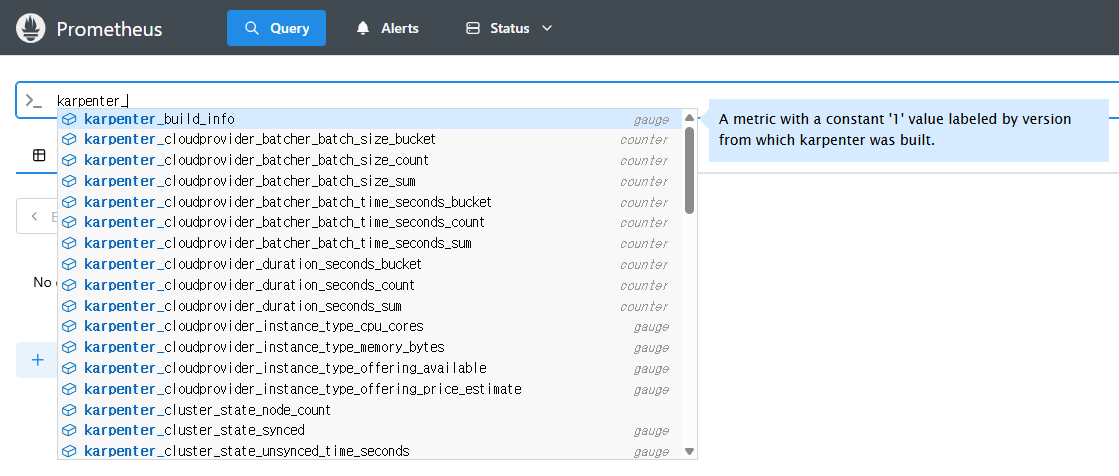Click the Alerts bell icon
This screenshot has height=476, width=1119.
click(363, 28)
